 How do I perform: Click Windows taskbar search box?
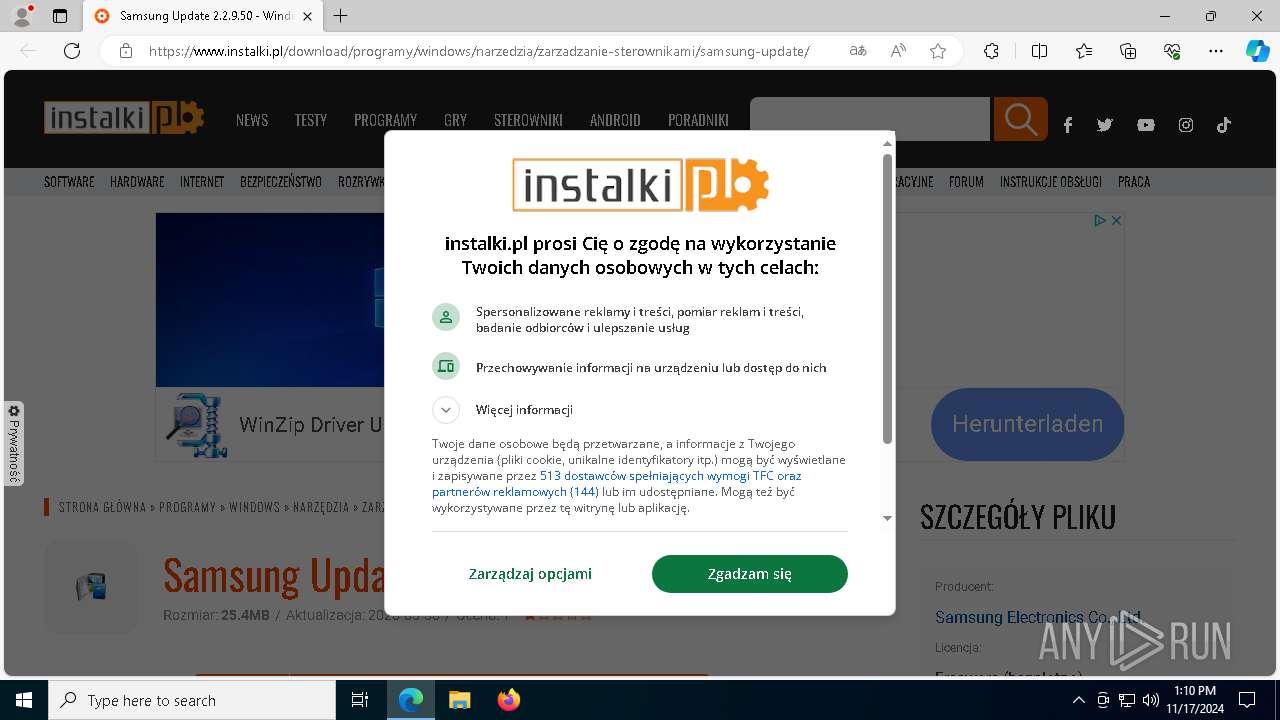pyautogui.click(x=192, y=700)
